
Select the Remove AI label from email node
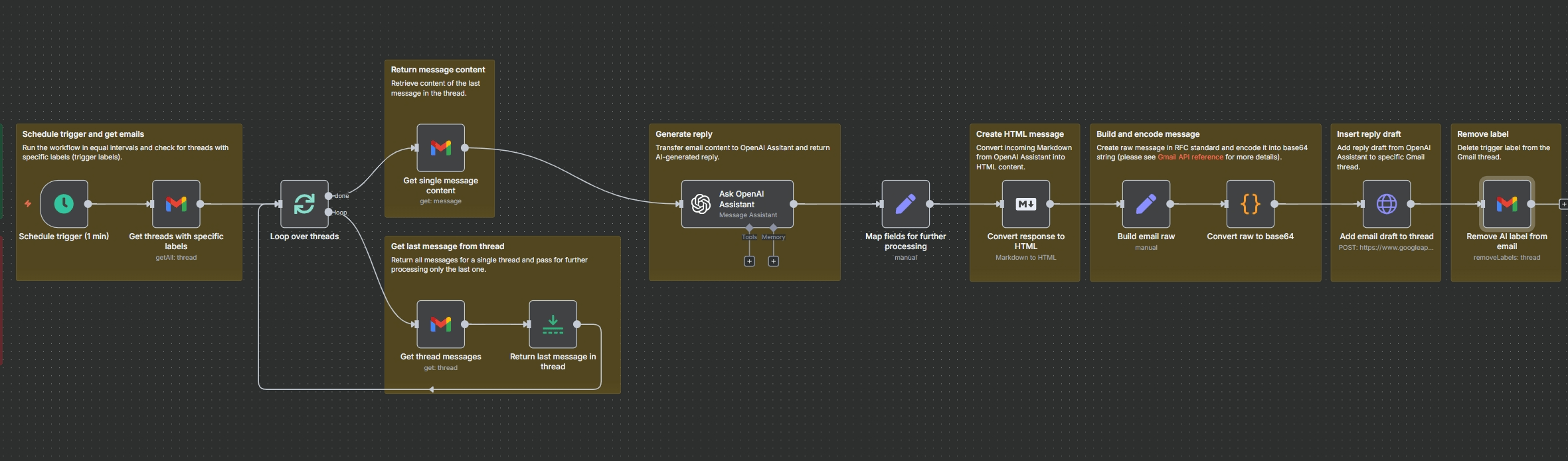pos(1506,204)
